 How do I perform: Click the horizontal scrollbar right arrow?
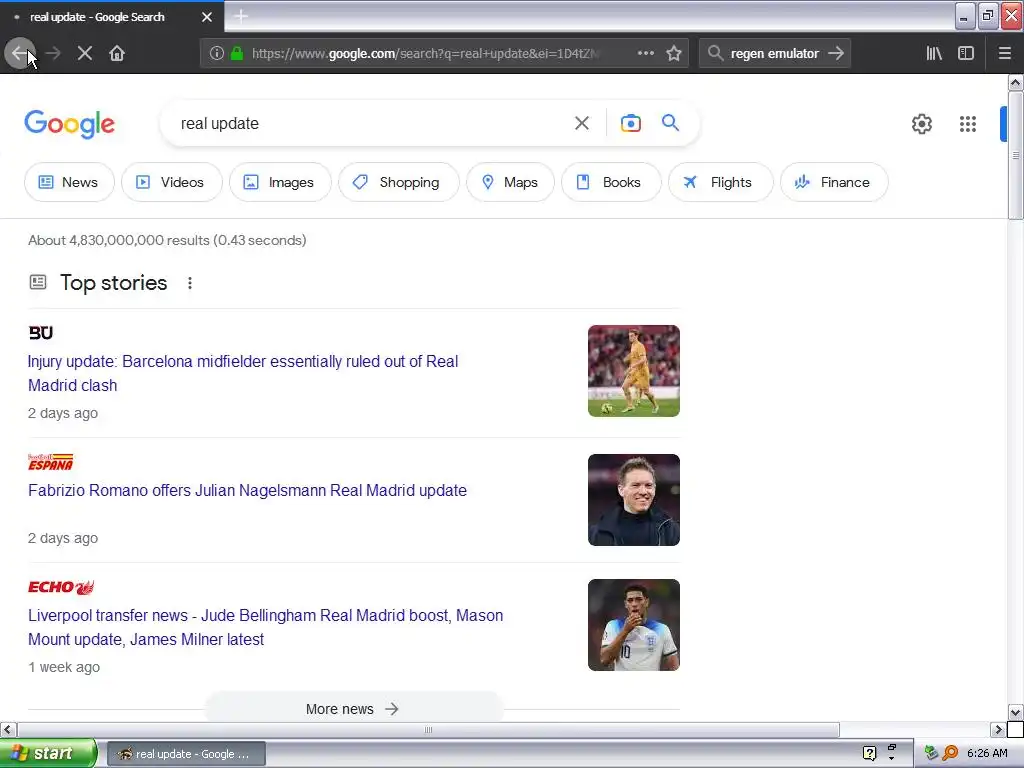(998, 729)
